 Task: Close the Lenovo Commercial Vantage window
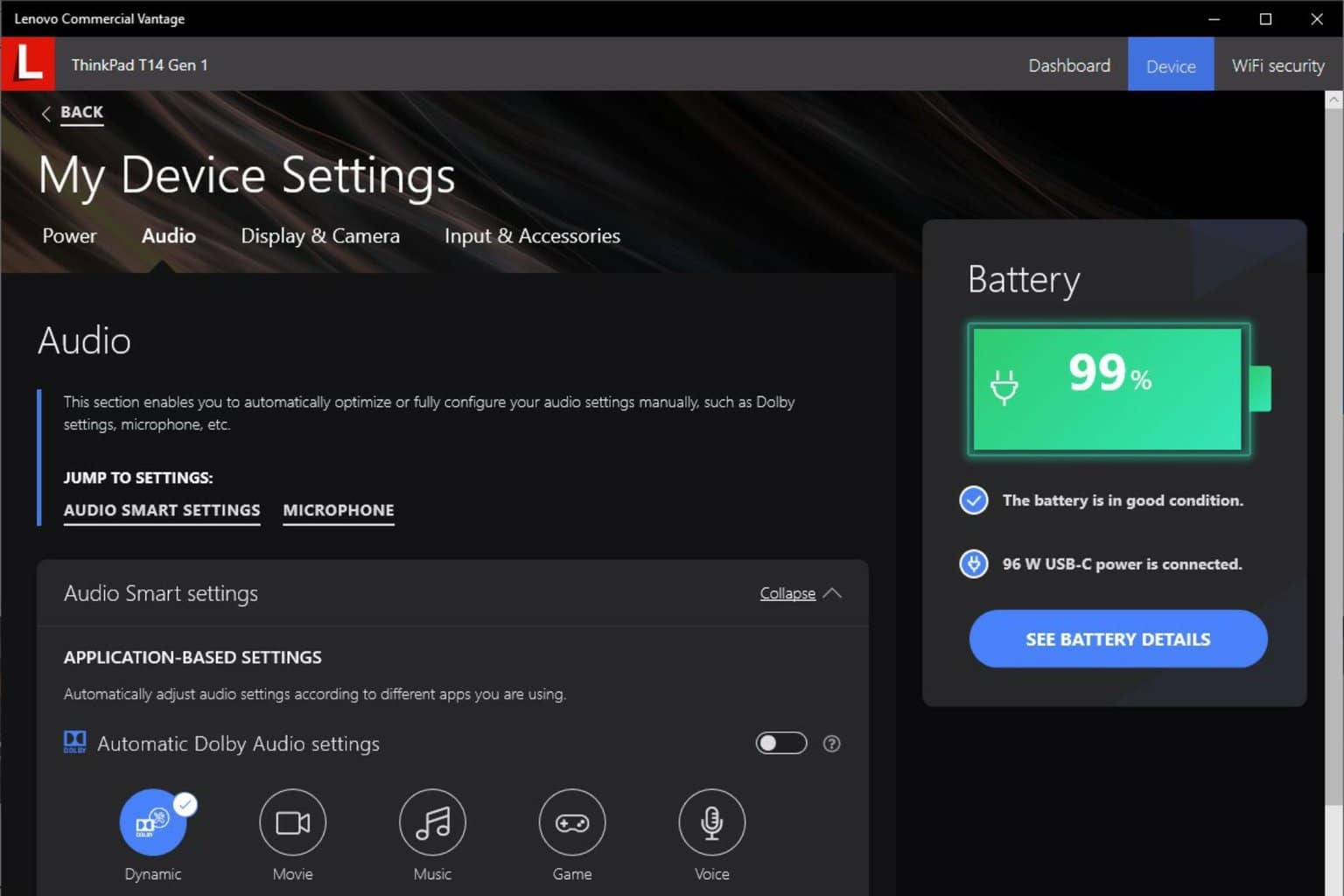[1317, 18]
